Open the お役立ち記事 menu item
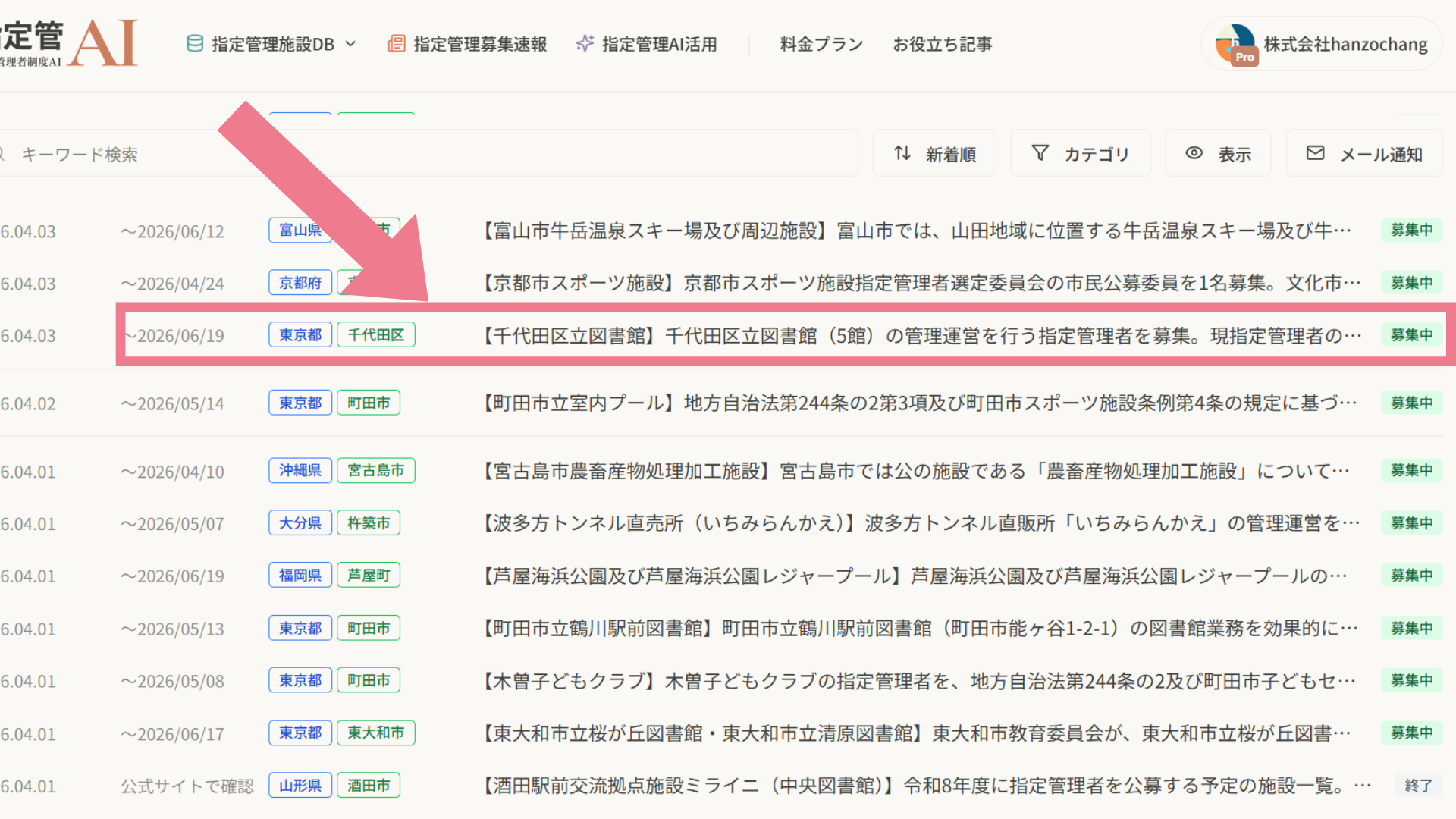 click(942, 44)
